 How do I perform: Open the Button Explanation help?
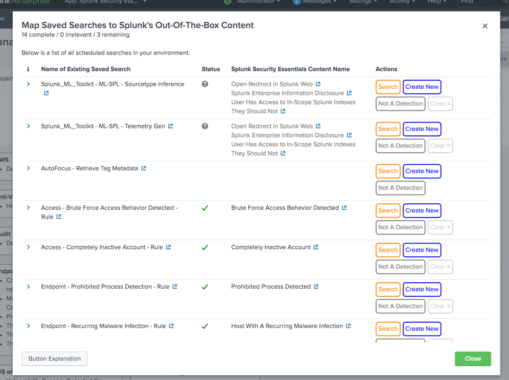coord(55,359)
